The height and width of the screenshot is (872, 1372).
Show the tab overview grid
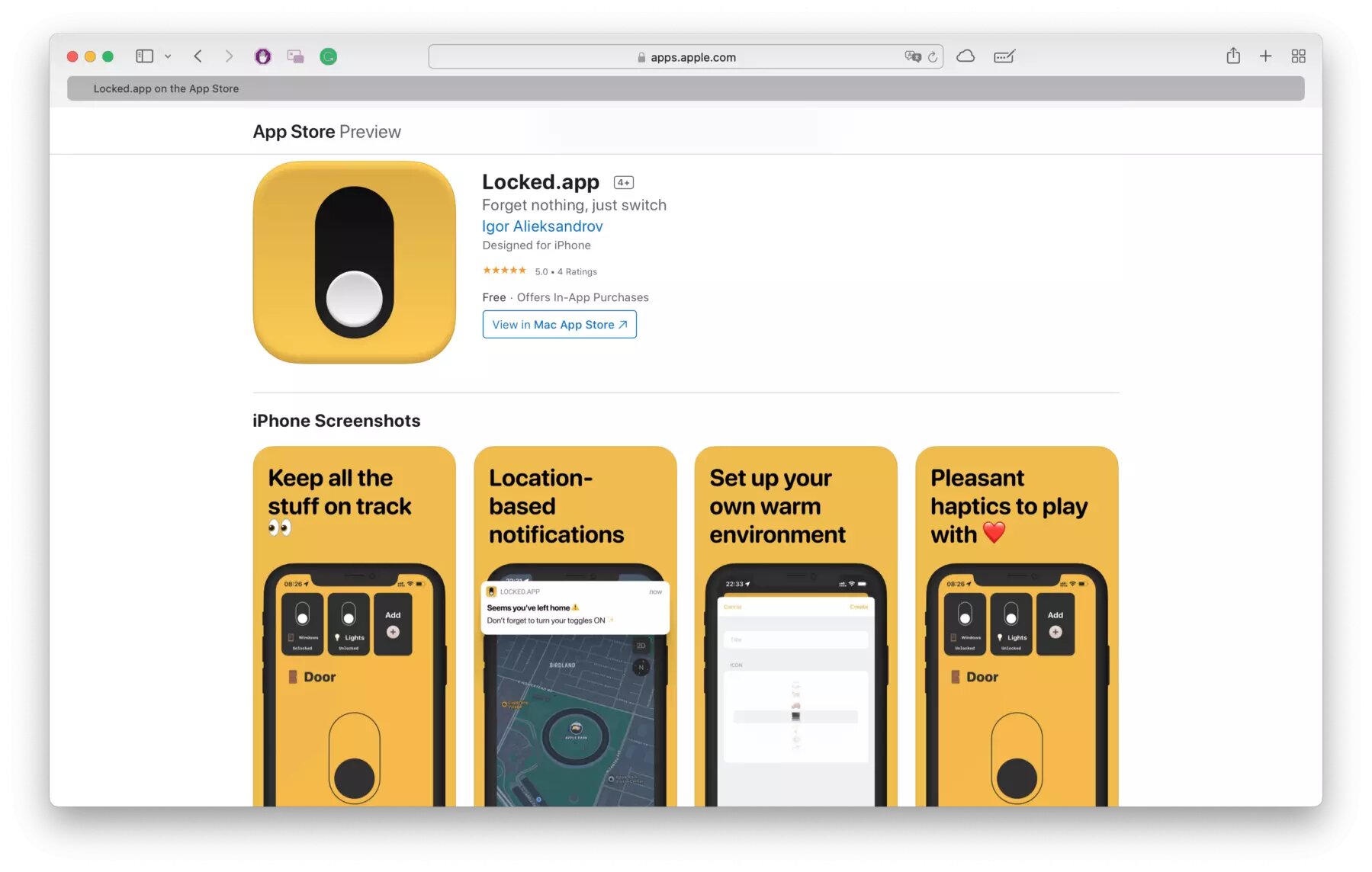point(1299,56)
